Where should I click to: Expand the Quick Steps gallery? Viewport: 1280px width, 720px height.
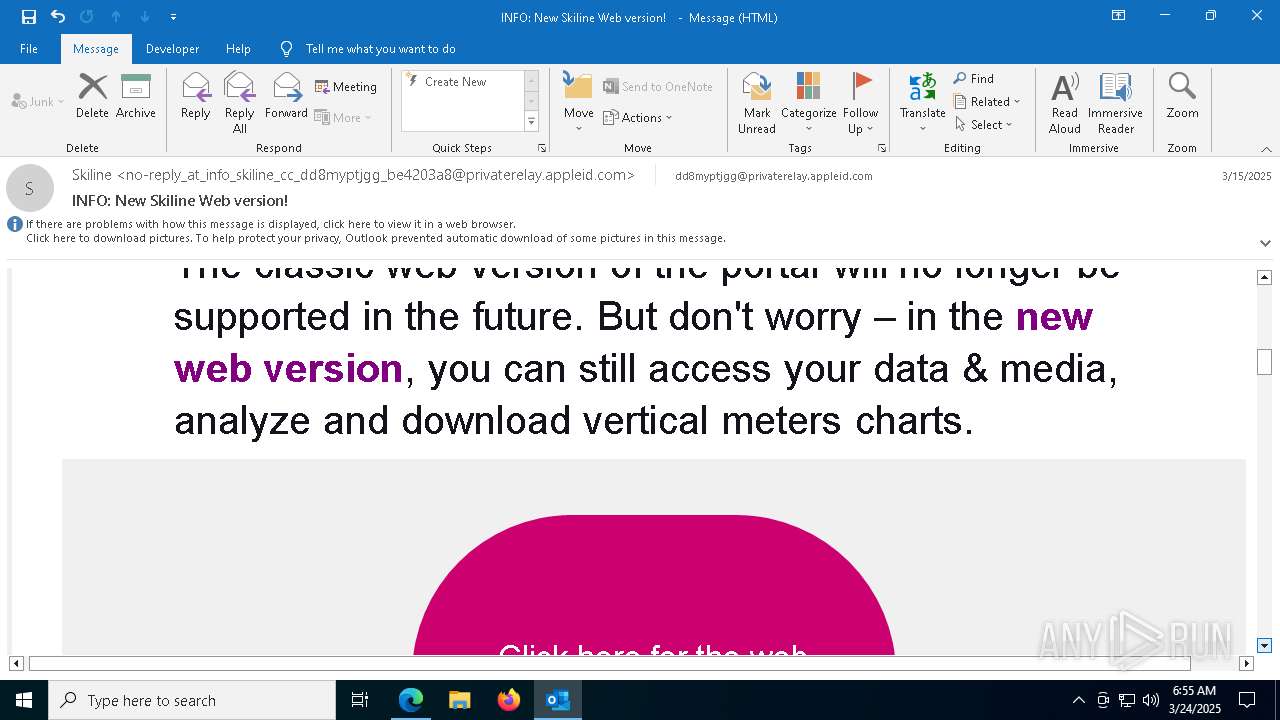coord(531,122)
